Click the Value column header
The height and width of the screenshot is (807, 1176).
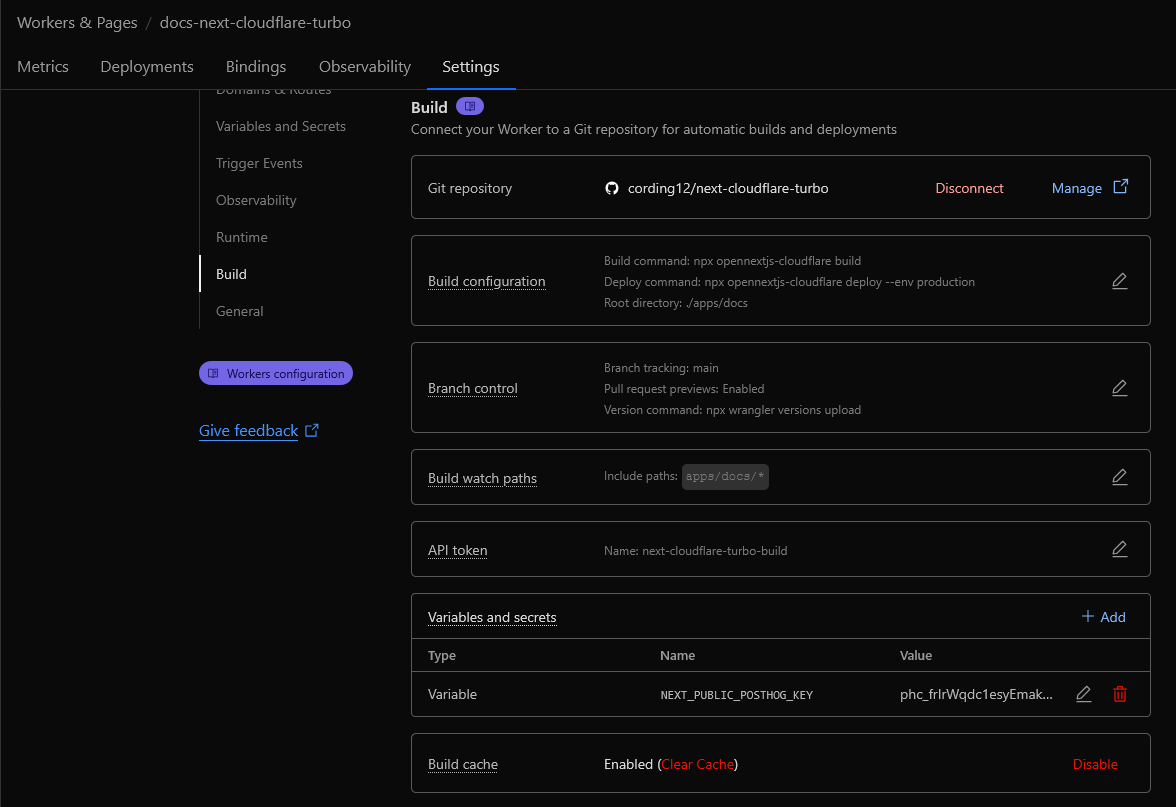tap(916, 656)
